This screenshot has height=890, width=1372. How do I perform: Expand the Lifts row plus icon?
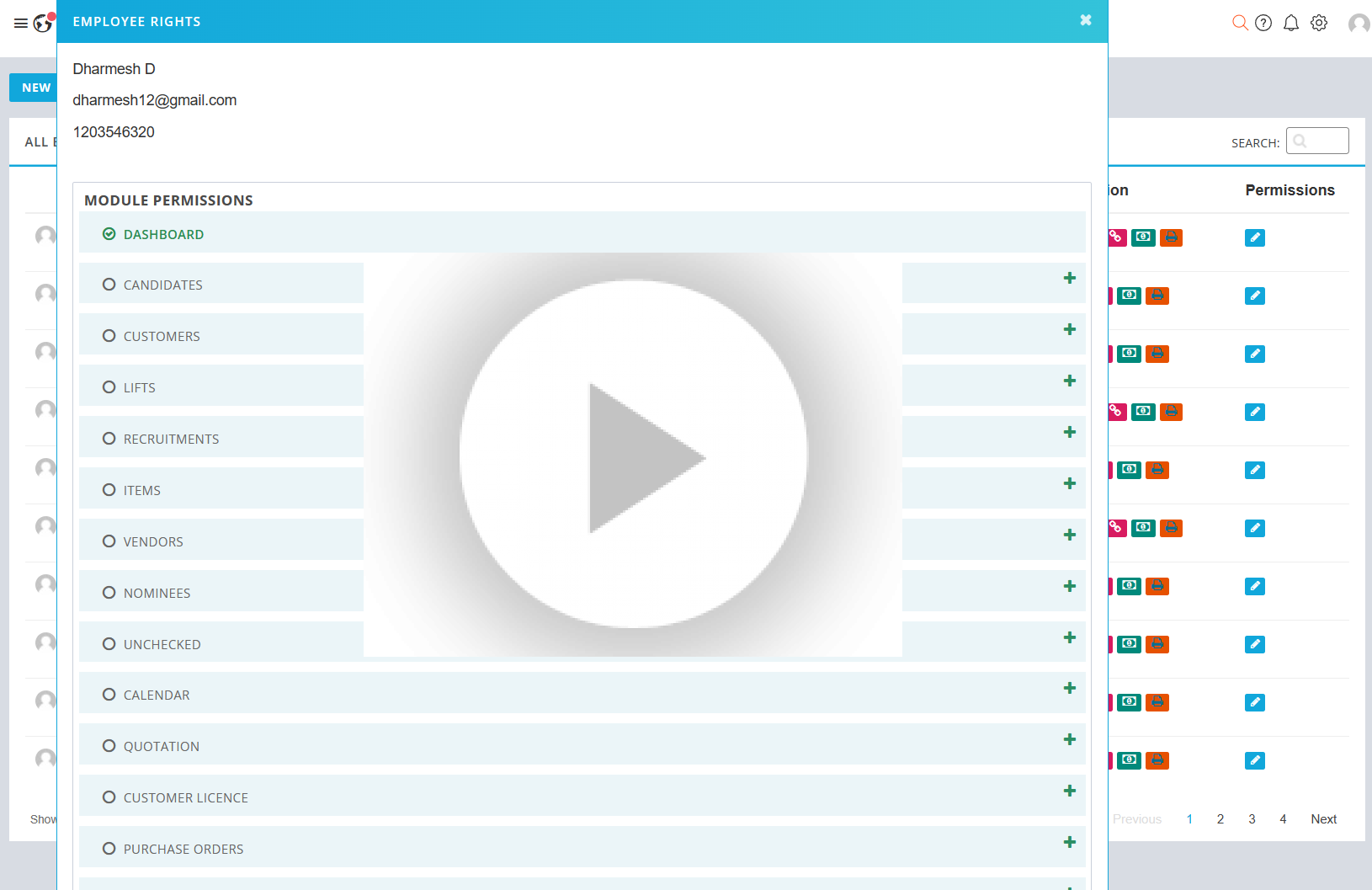pos(1070,381)
